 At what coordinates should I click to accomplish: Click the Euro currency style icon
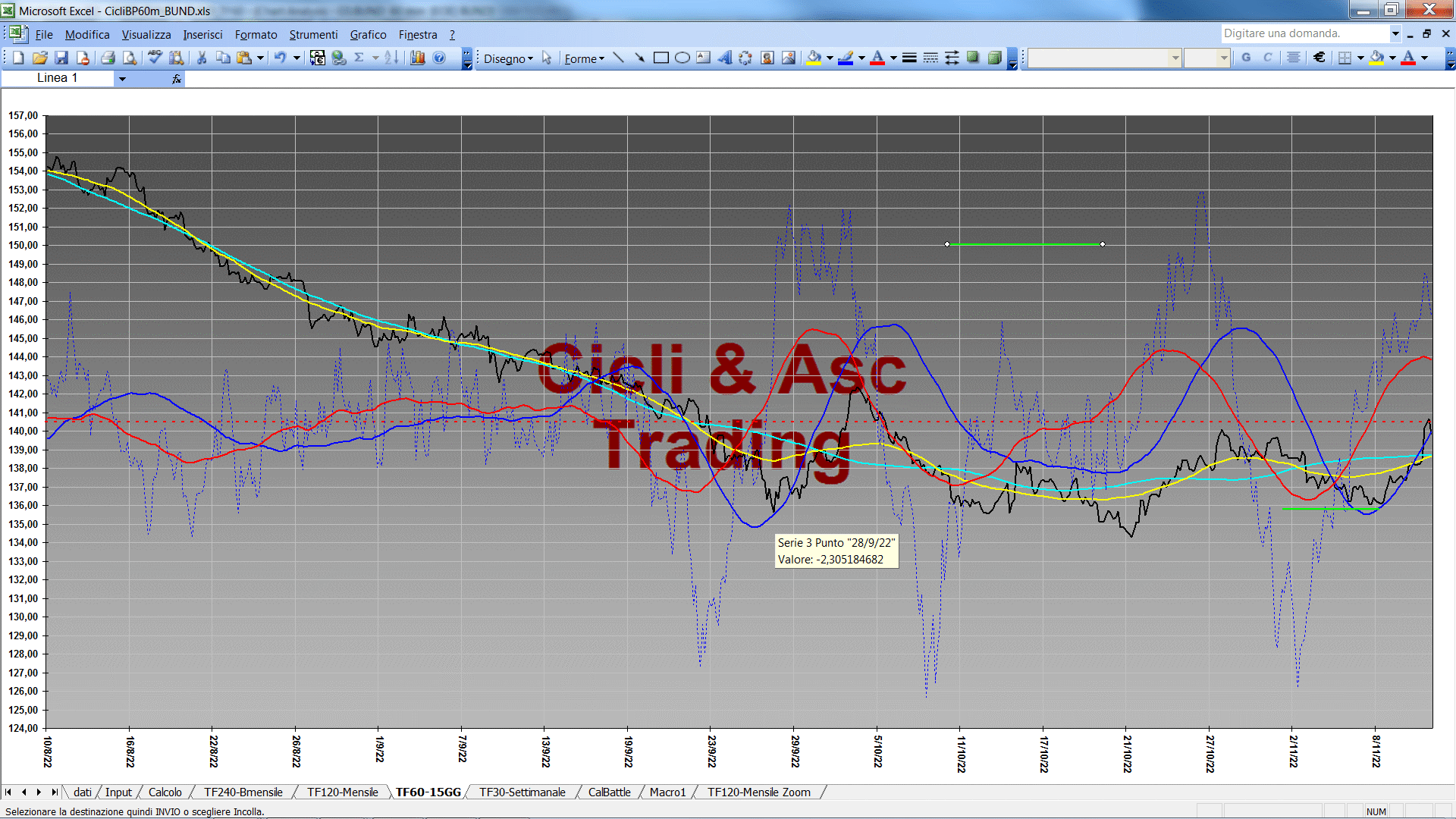click(1319, 58)
